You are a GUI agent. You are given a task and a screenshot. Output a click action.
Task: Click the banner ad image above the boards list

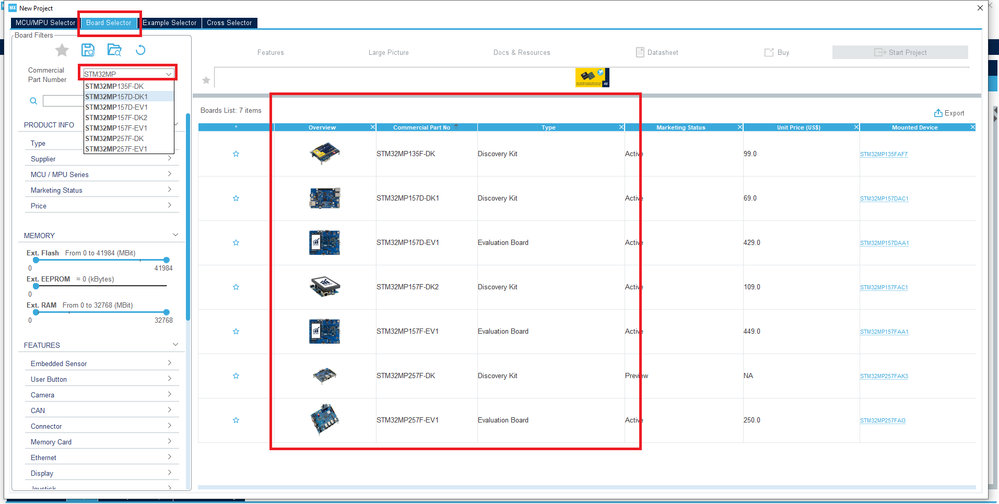click(x=593, y=78)
